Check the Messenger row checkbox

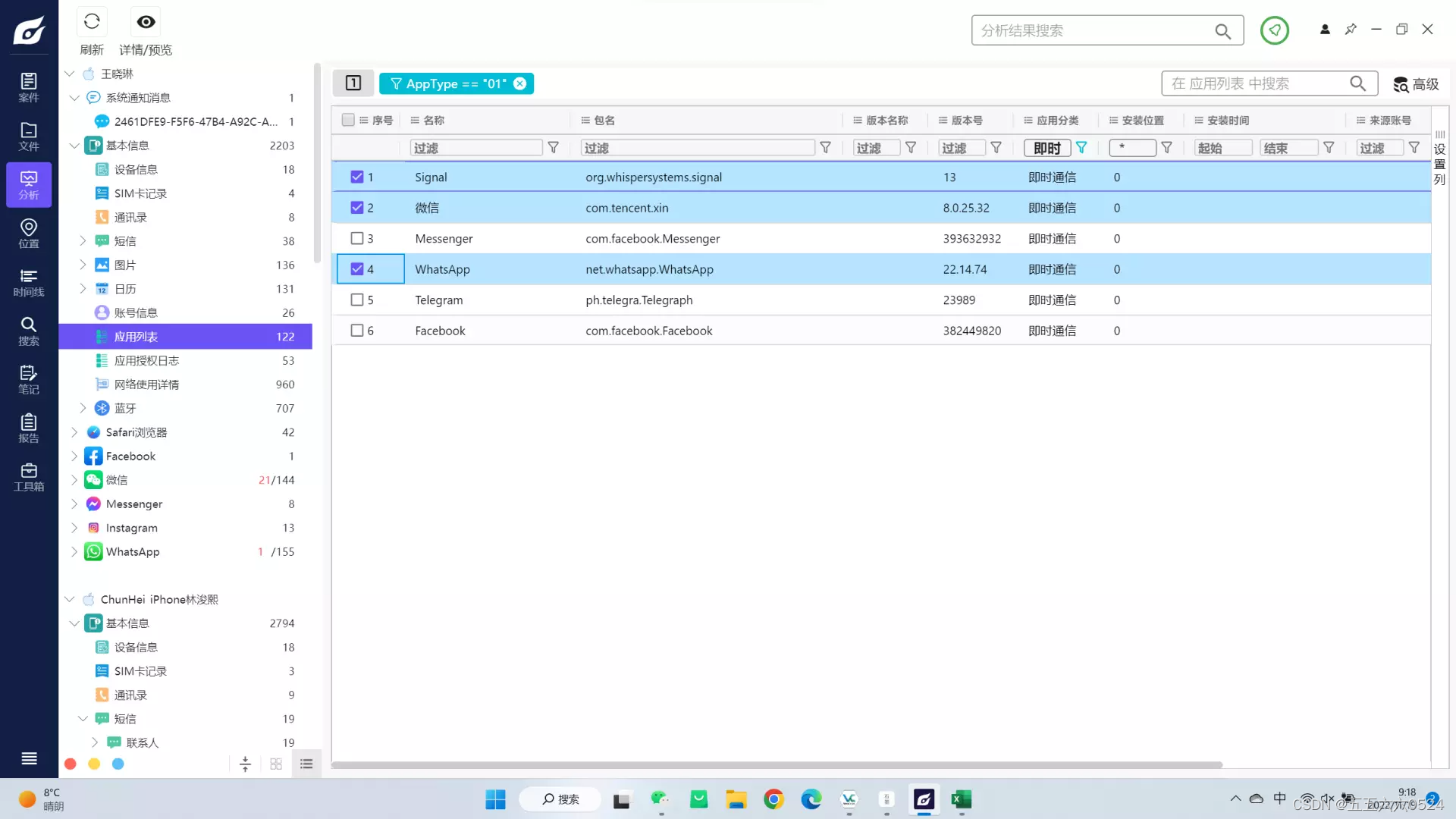[357, 238]
